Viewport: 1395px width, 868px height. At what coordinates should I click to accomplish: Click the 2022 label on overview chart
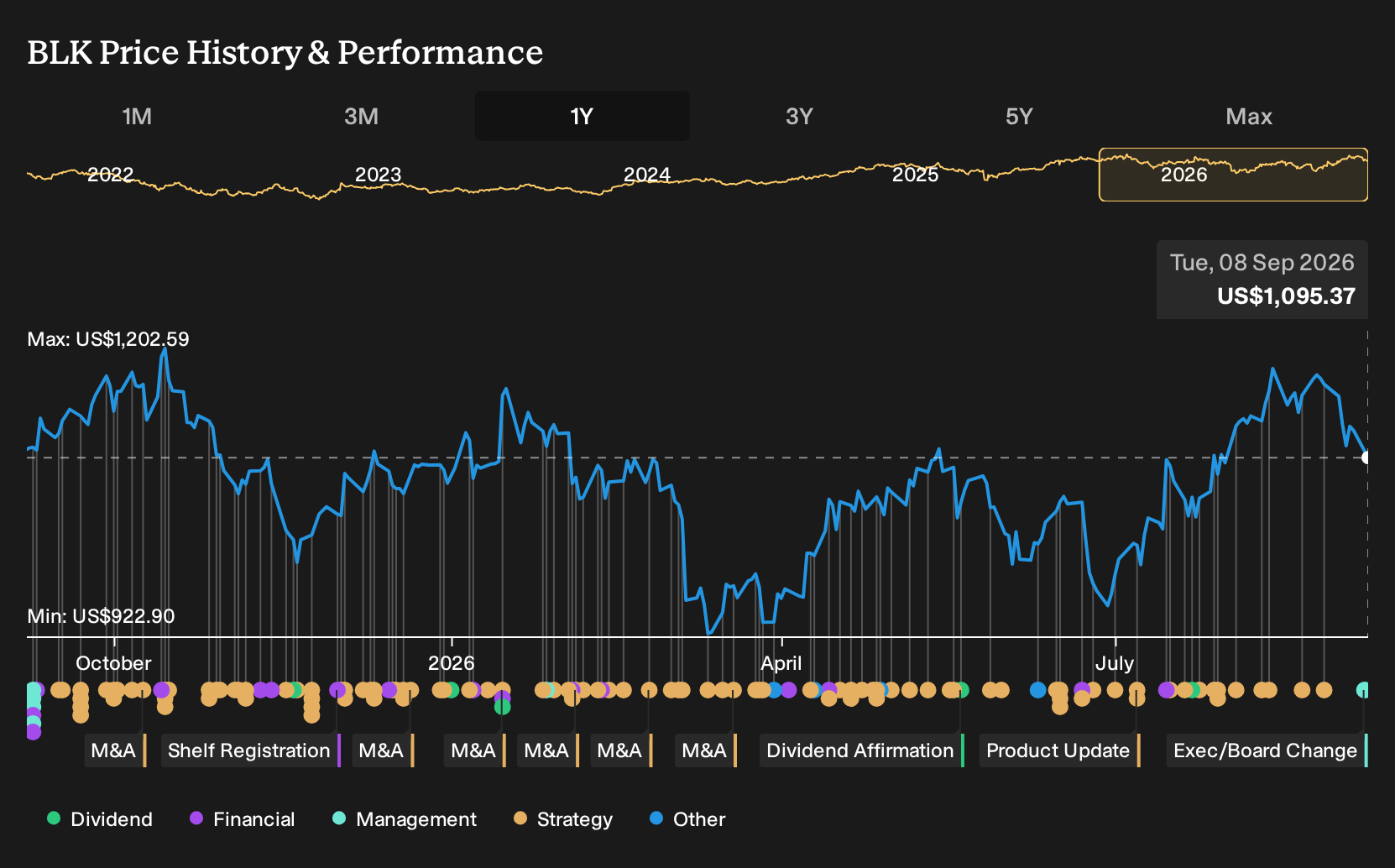(111, 175)
